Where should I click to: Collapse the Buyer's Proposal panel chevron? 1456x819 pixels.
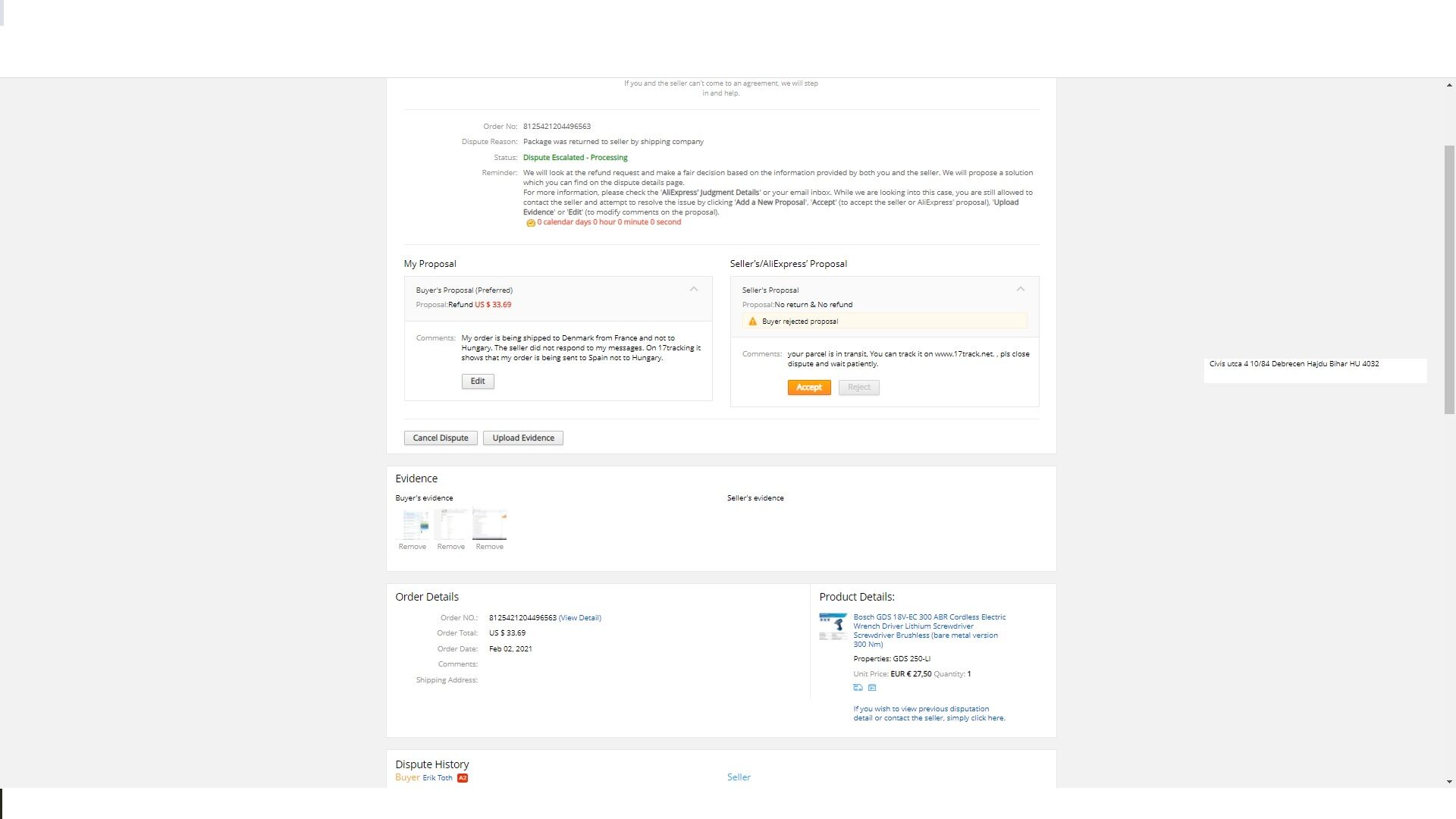coord(694,289)
